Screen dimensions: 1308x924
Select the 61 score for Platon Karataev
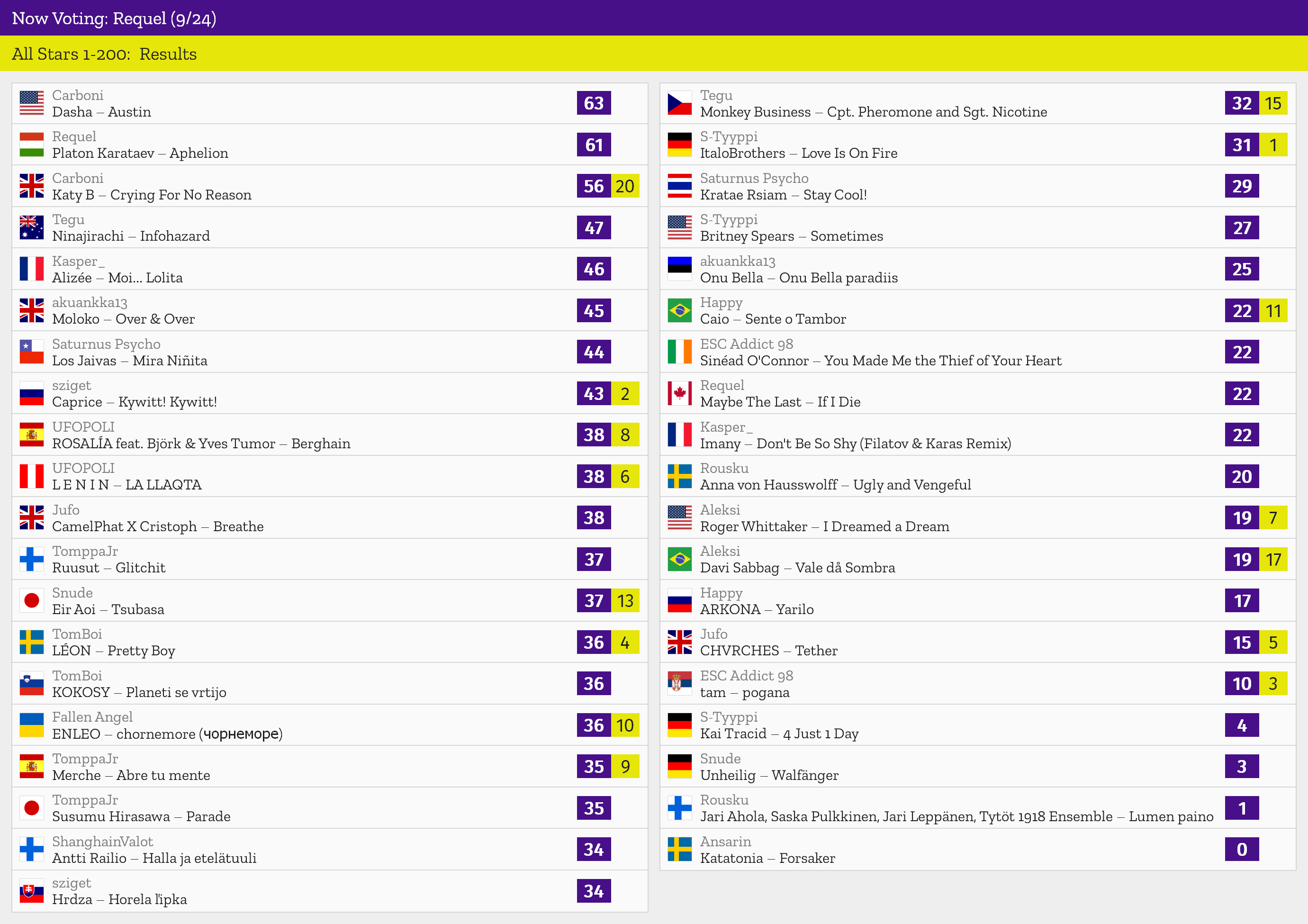(594, 145)
